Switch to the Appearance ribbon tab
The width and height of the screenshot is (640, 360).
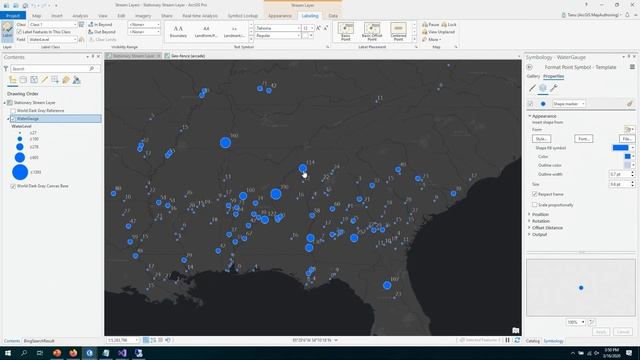280,16
